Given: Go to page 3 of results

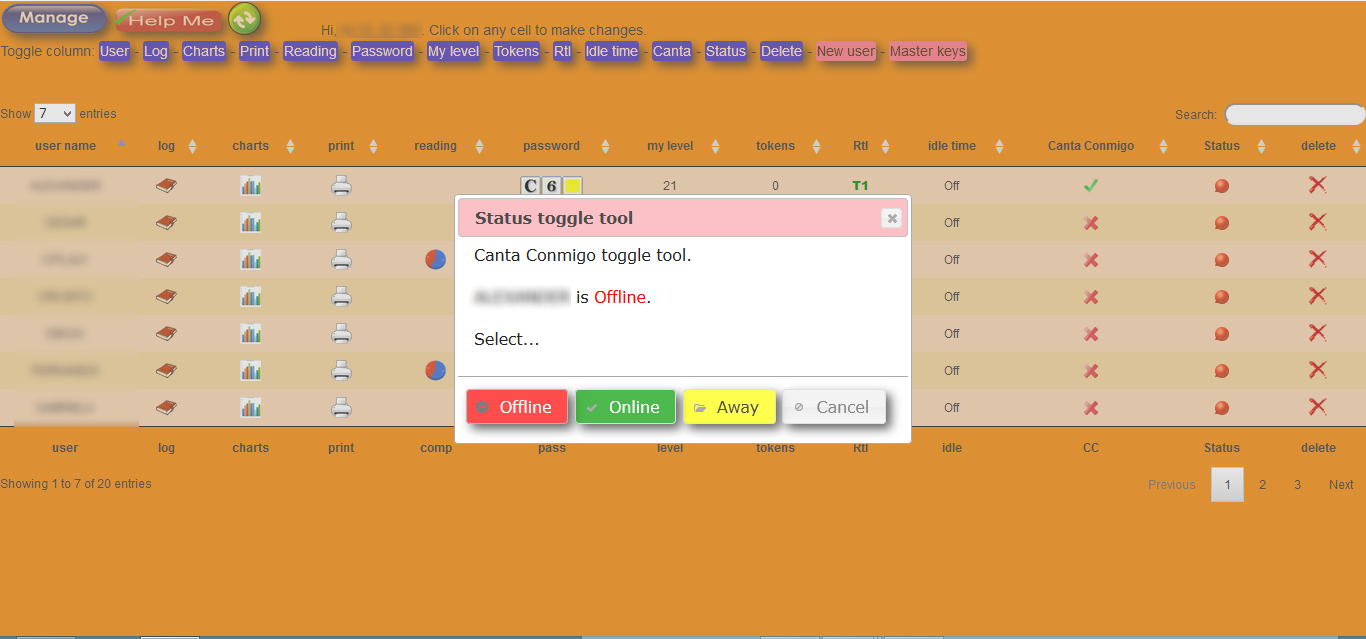Looking at the screenshot, I should click(x=1297, y=484).
